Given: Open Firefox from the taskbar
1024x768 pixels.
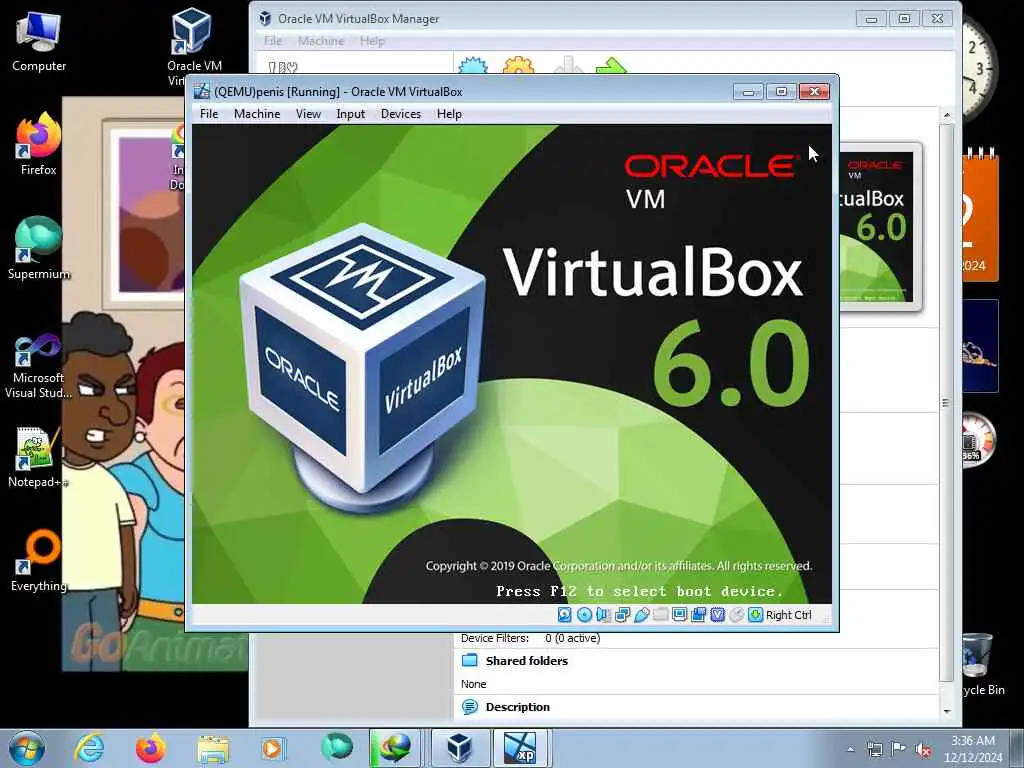Looking at the screenshot, I should click(x=150, y=748).
